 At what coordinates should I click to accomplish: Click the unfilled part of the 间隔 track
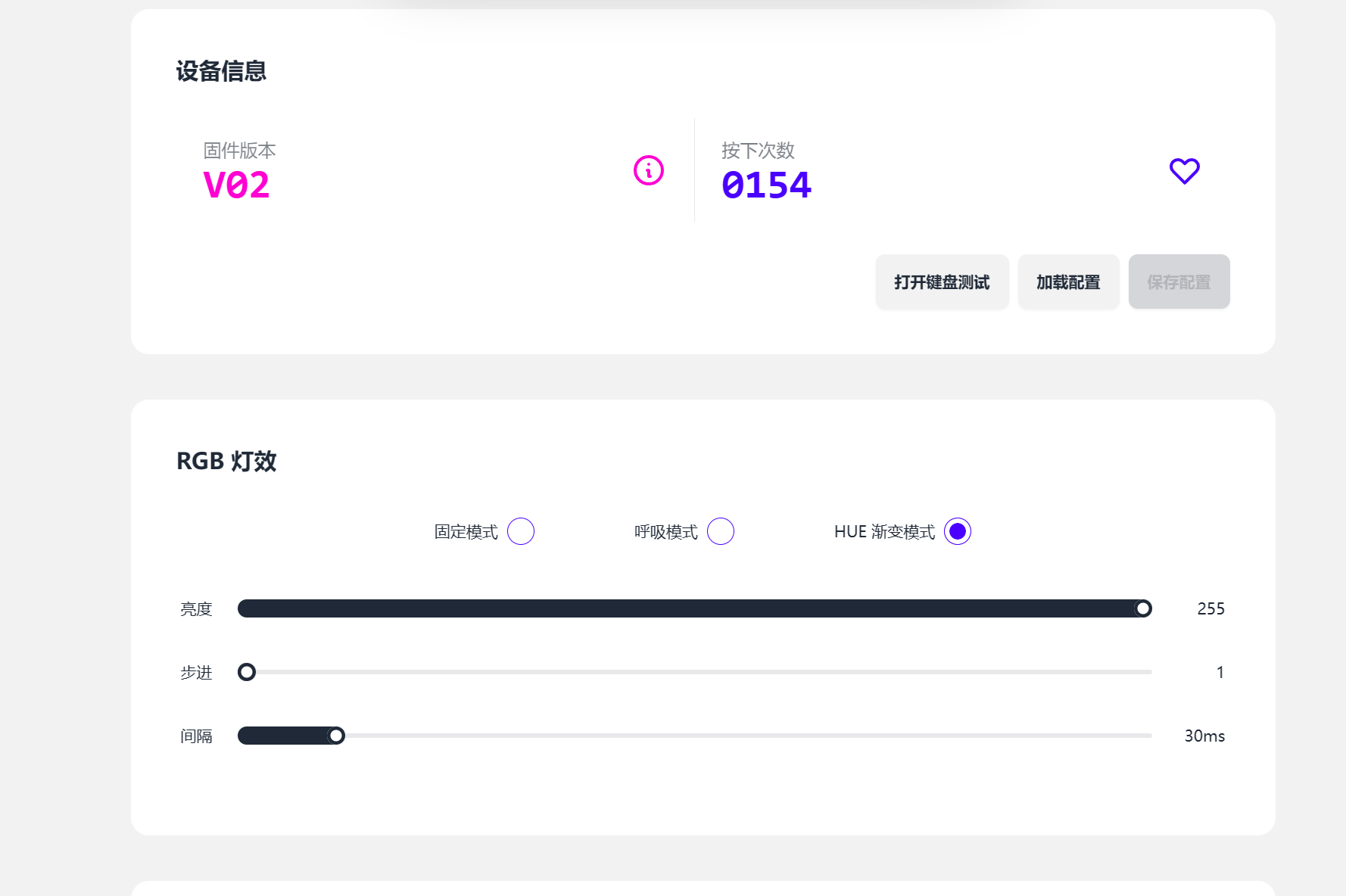(x=748, y=736)
